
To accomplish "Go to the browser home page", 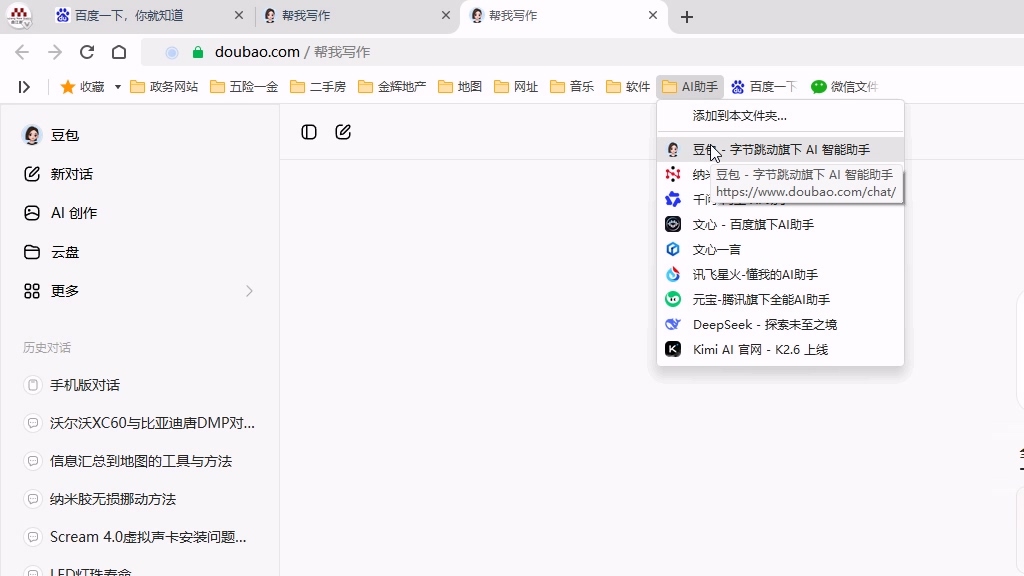I will click(119, 52).
